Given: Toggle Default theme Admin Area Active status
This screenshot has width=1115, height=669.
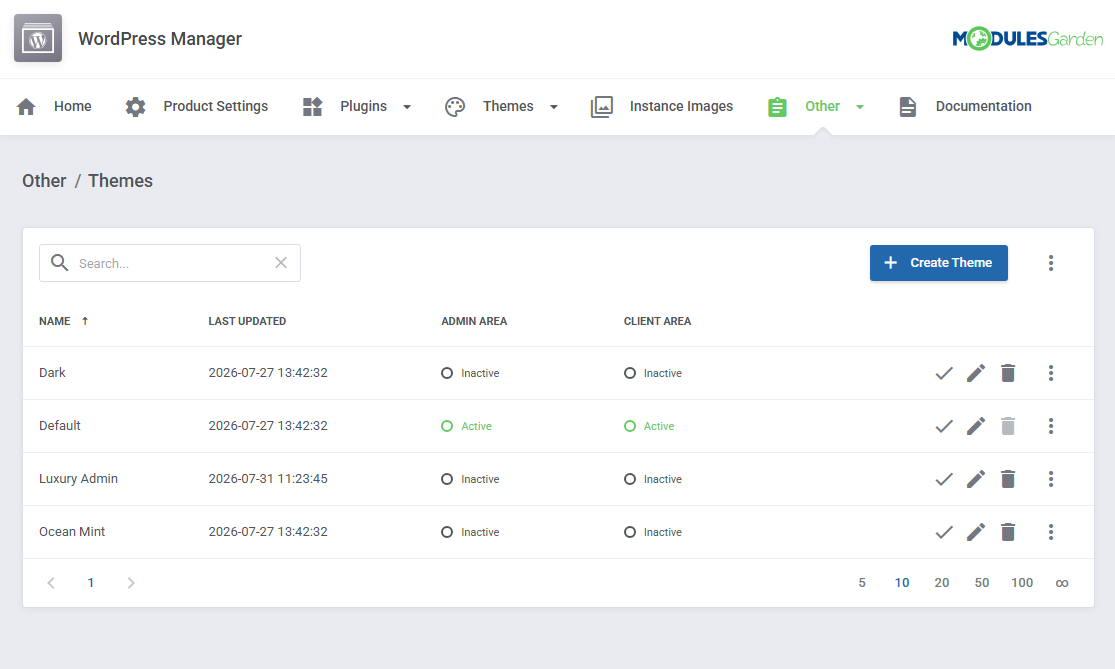Looking at the screenshot, I should 466,427.
